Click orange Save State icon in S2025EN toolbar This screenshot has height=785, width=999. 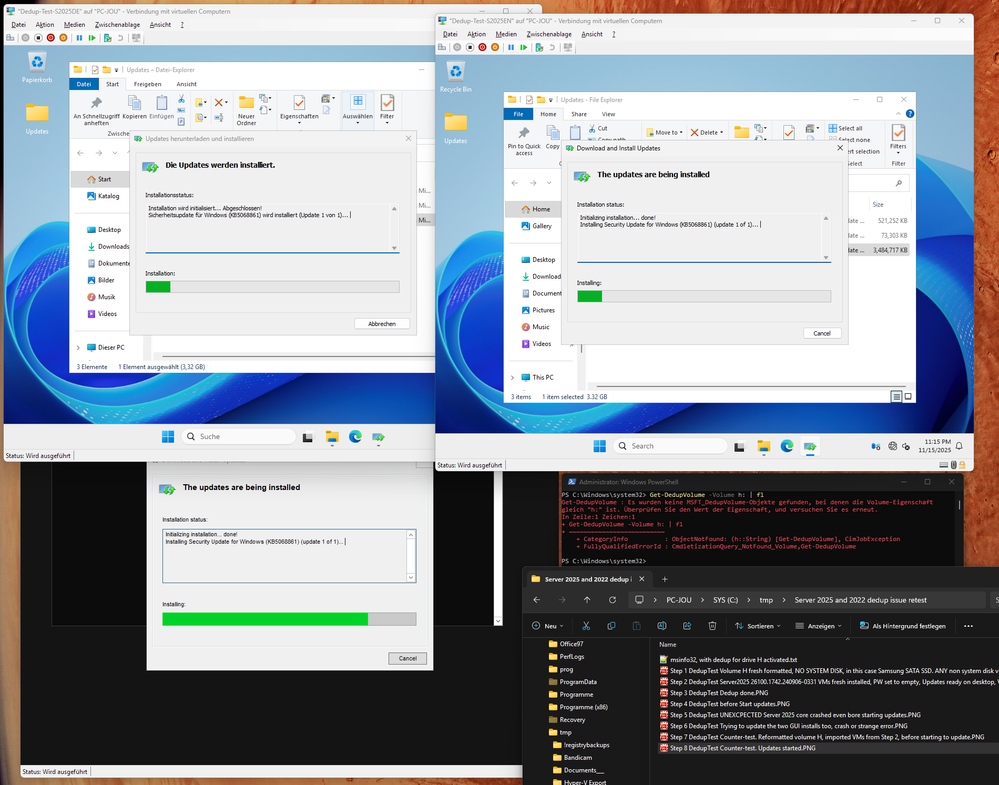point(494,48)
